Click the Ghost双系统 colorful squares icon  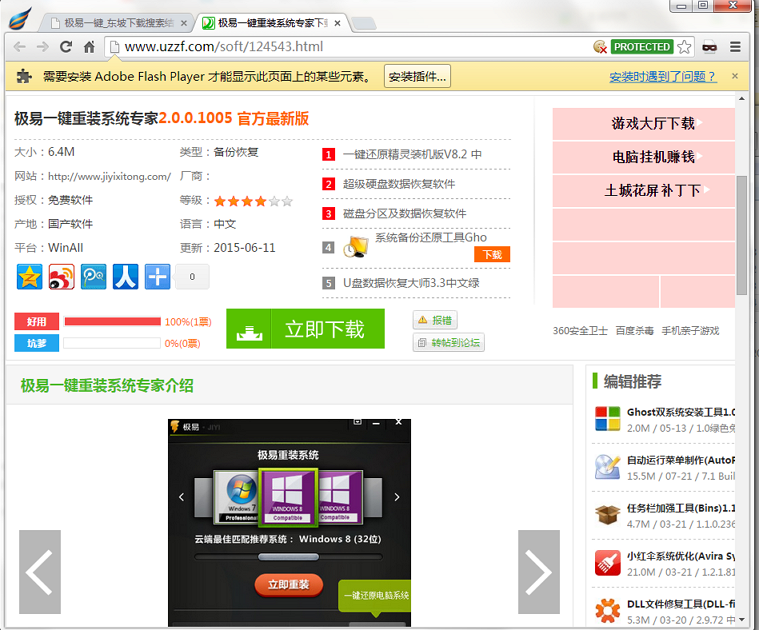pyautogui.click(x=607, y=419)
